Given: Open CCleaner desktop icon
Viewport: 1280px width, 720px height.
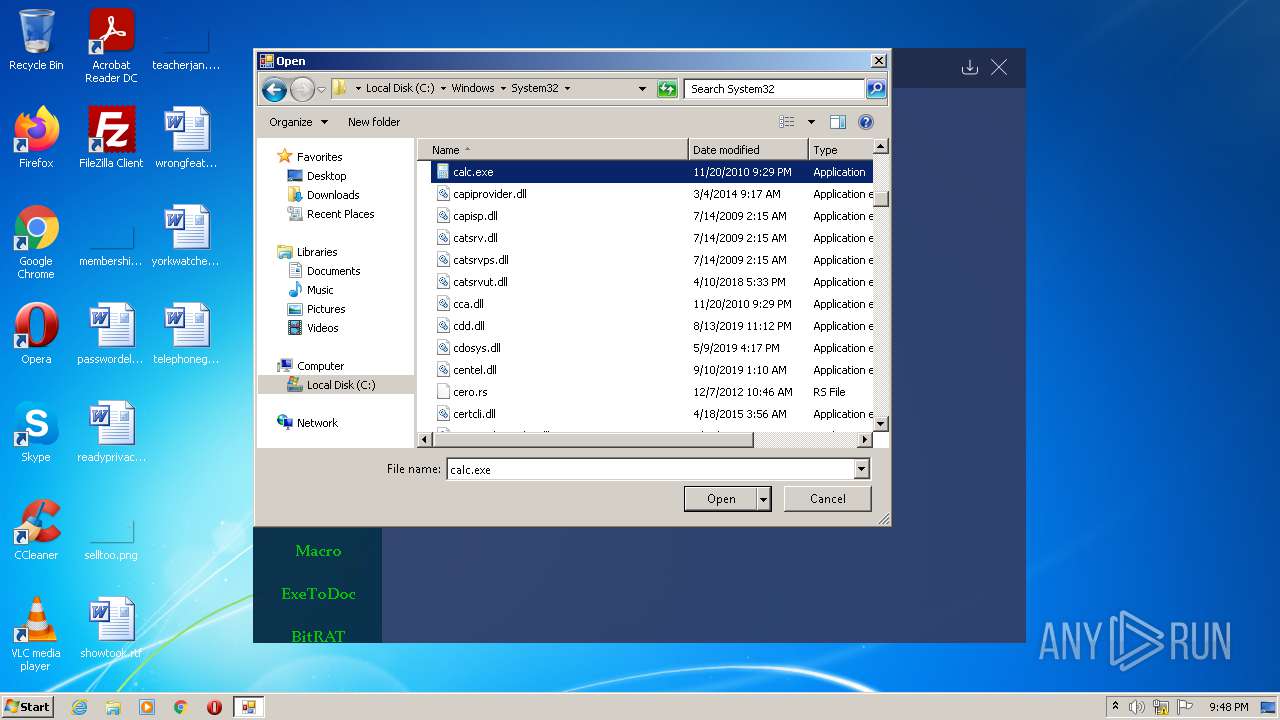Looking at the screenshot, I should pyautogui.click(x=36, y=530).
